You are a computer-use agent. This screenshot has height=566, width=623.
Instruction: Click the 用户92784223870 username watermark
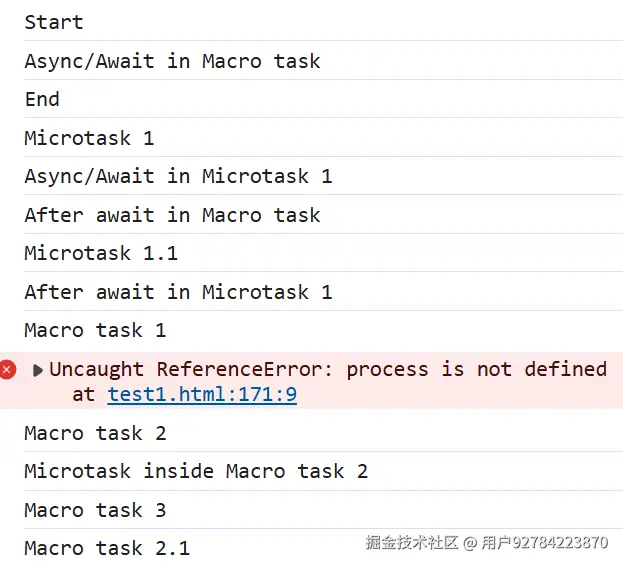544,543
